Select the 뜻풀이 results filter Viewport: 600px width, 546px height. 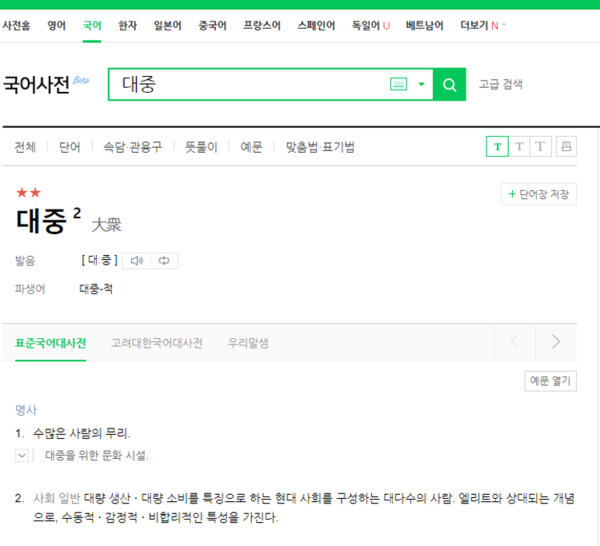pos(201,147)
